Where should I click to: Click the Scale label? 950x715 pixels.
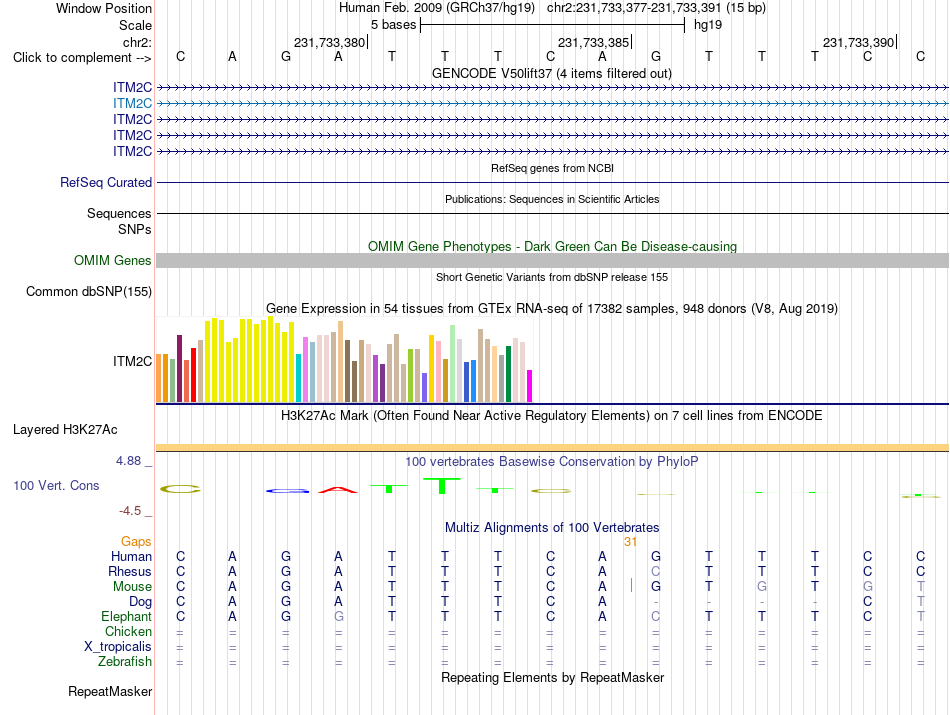tap(135, 25)
